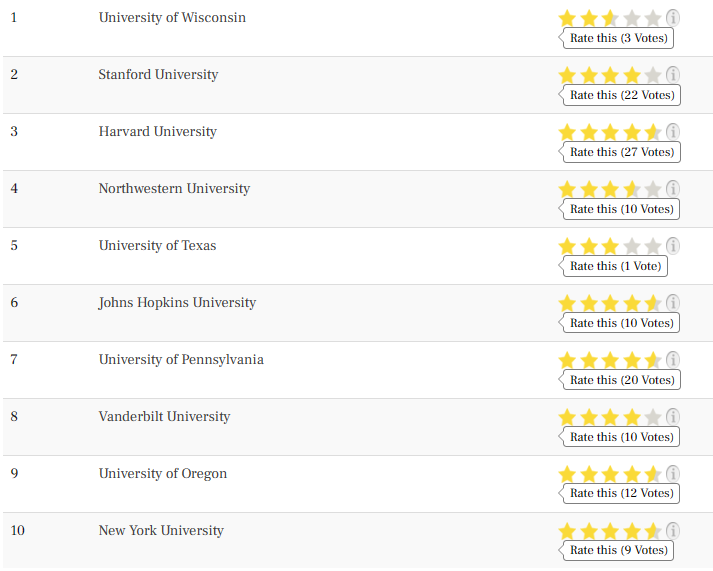Click 'Rate this (27 Votes)' for Harvard
The height and width of the screenshot is (571, 713).
pos(622,152)
